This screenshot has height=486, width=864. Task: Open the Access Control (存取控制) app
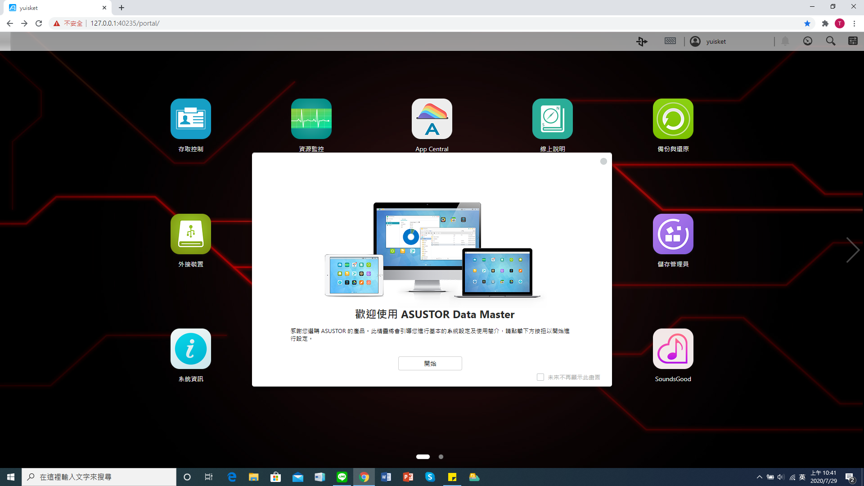click(x=191, y=119)
